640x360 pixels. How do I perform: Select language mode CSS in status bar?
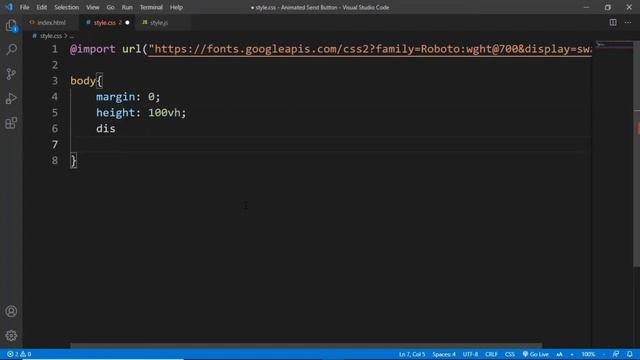509,354
